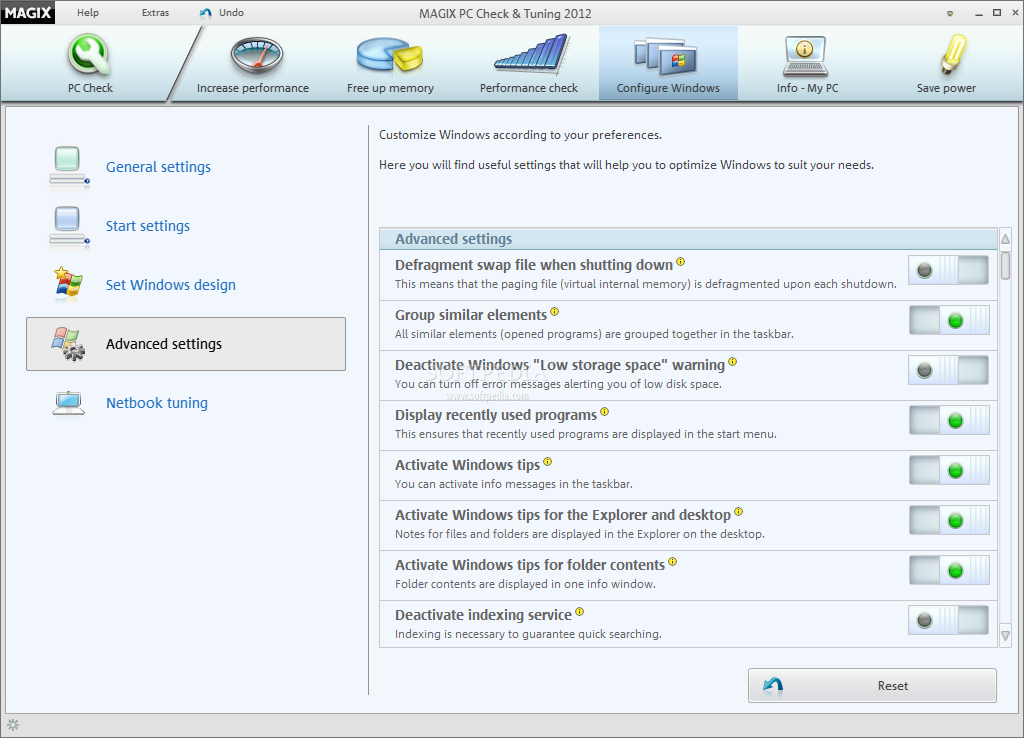Click info icon next to Defragment swap file

click(x=680, y=262)
